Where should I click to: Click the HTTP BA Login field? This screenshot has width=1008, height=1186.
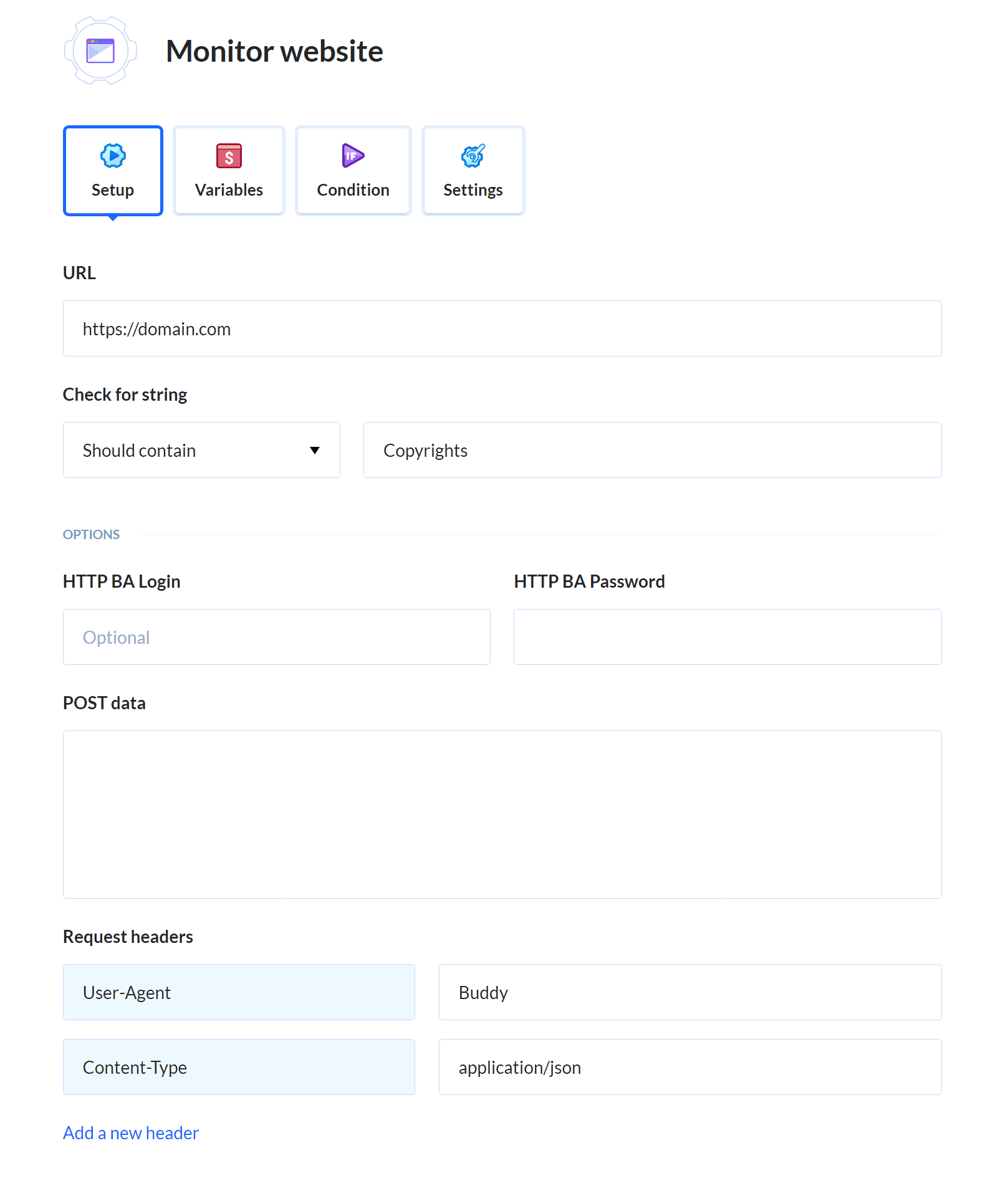276,637
